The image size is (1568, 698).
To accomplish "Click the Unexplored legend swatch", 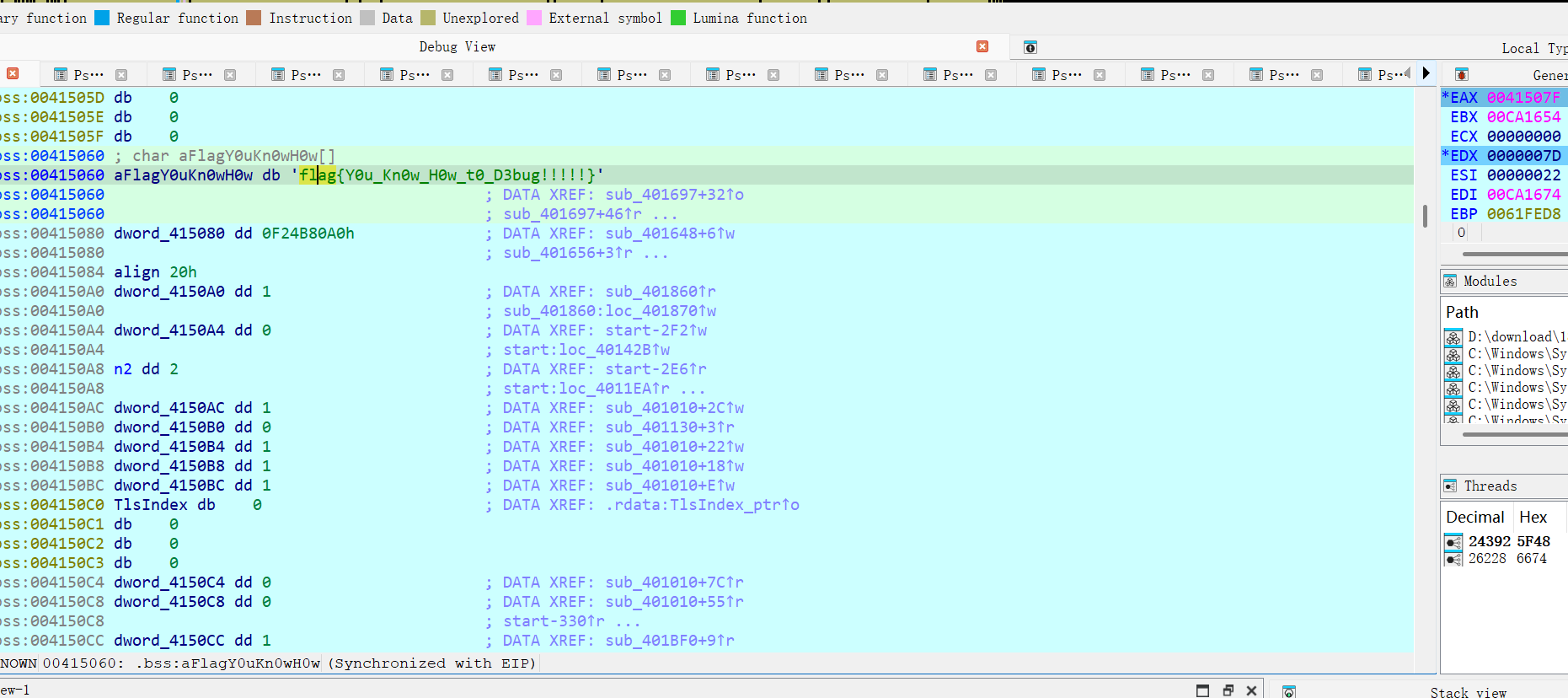I will point(428,18).
